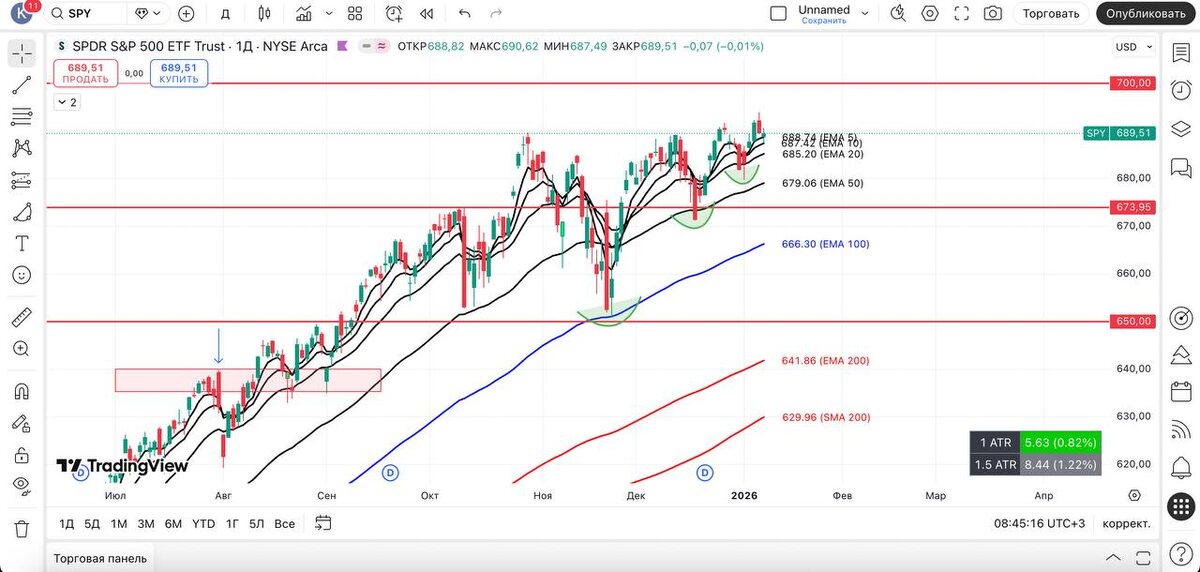
Task: Click Сохранить under layout name
Action: pyautogui.click(x=824, y=20)
